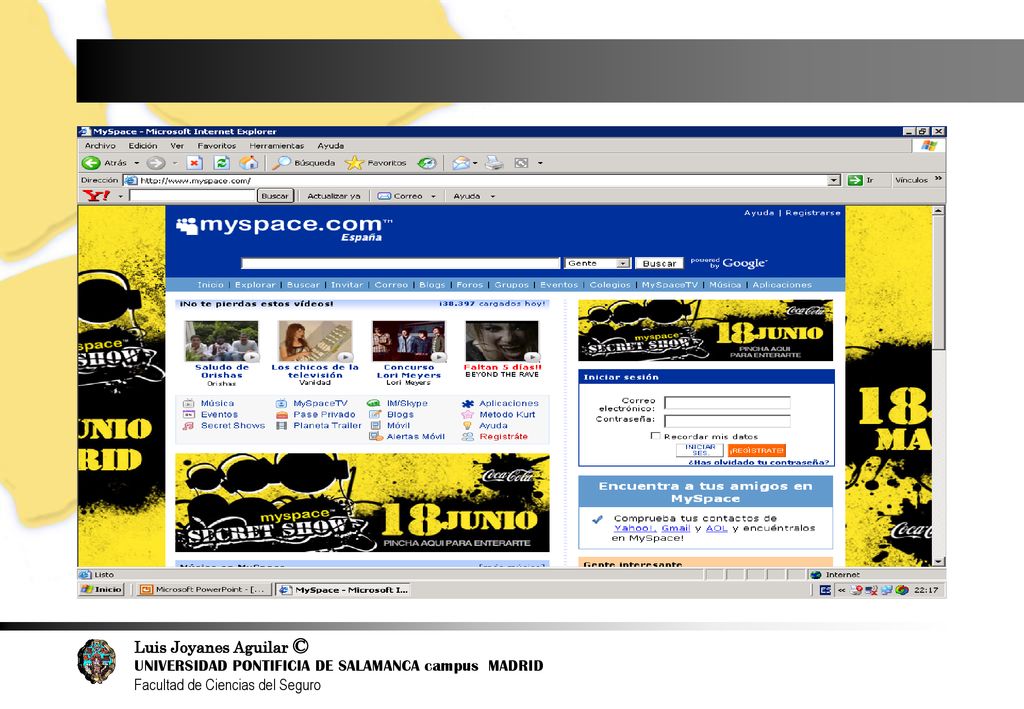Expand the address bar history dropdown arrow
The image size is (1024, 709).
(x=834, y=180)
